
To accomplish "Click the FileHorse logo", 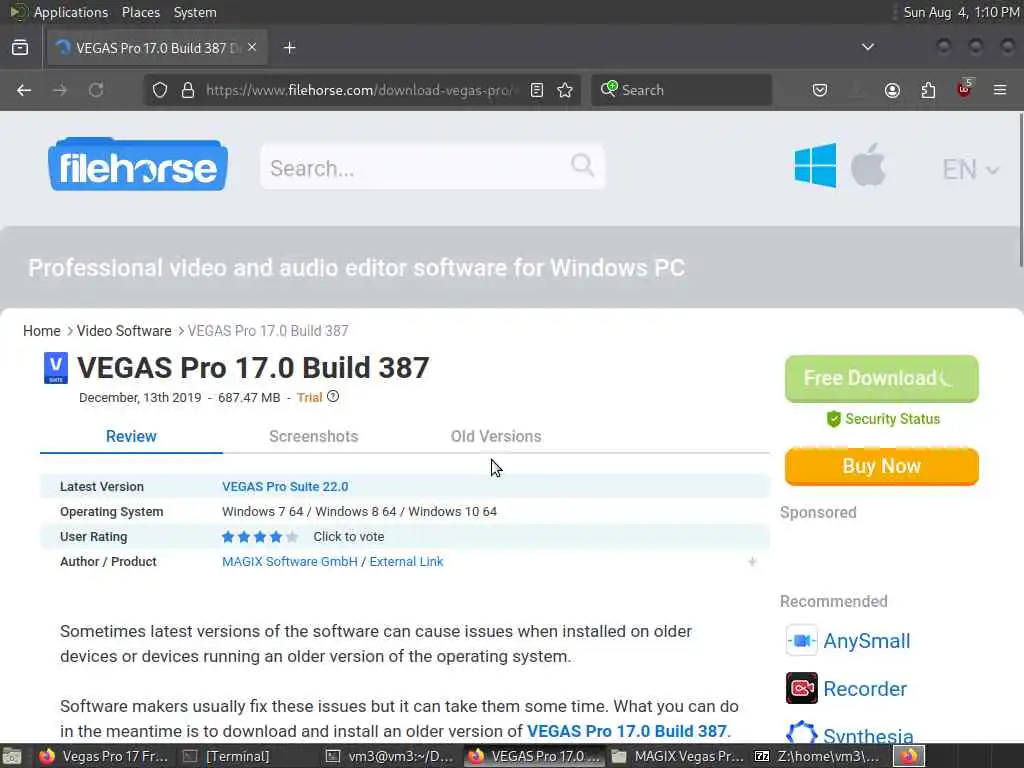I will coord(138,165).
